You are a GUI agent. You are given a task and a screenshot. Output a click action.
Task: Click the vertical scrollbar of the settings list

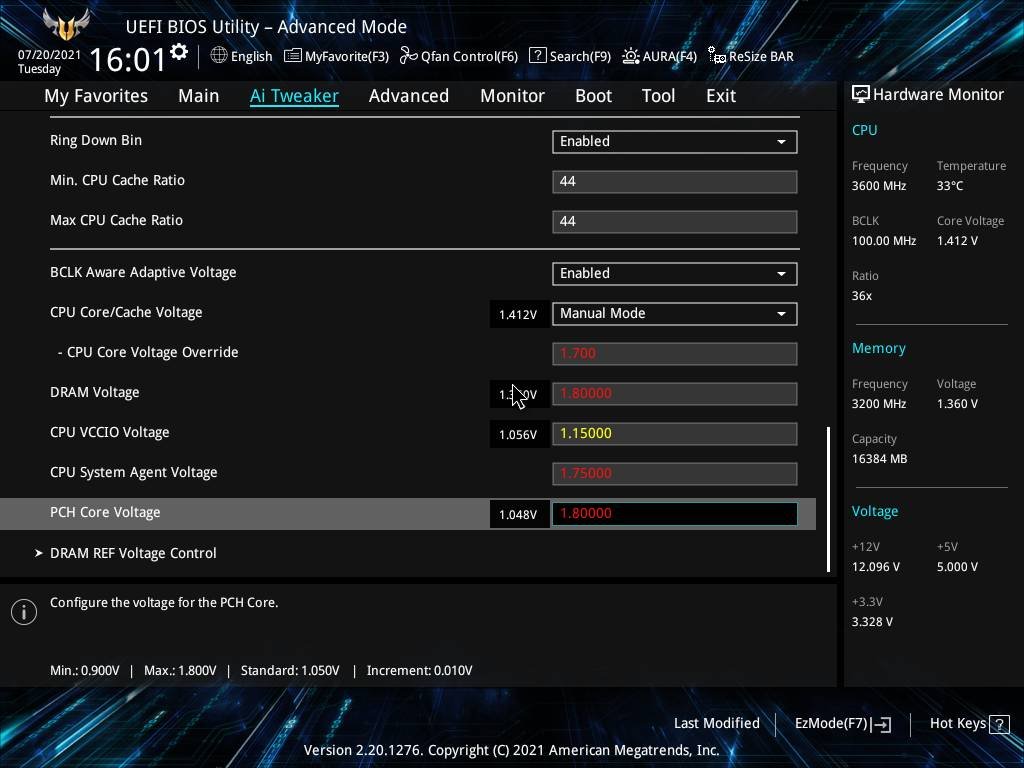[829, 498]
